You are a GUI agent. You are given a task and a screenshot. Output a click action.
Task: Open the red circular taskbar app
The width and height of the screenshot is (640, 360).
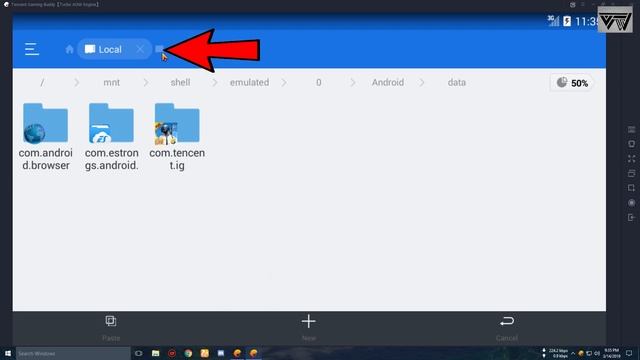click(x=172, y=353)
